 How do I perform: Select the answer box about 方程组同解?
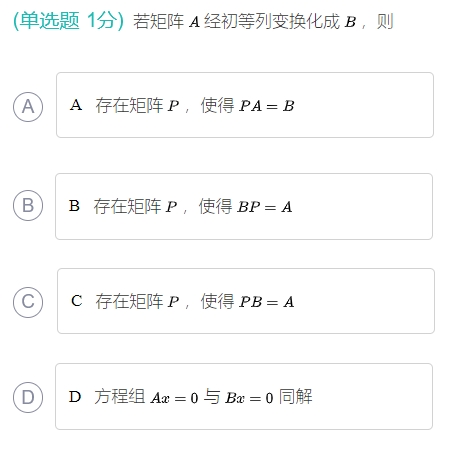tap(244, 396)
